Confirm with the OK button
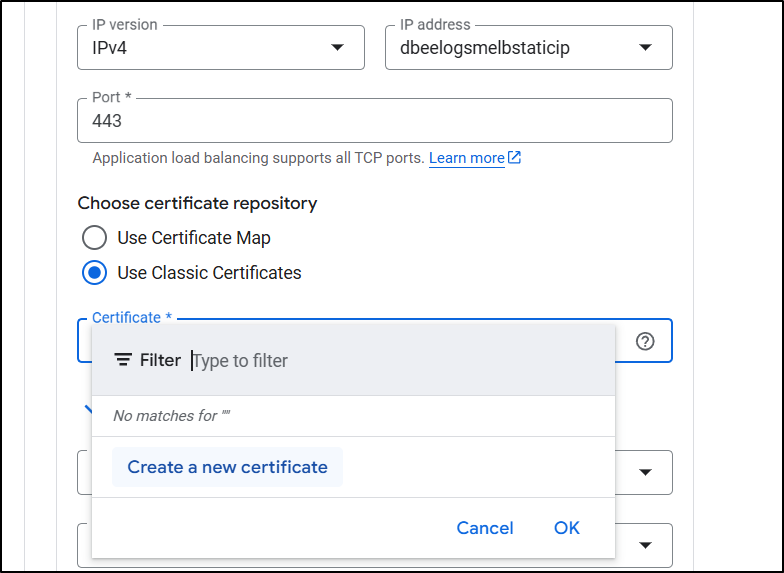Screen dimensions: 784x573 tap(566, 528)
